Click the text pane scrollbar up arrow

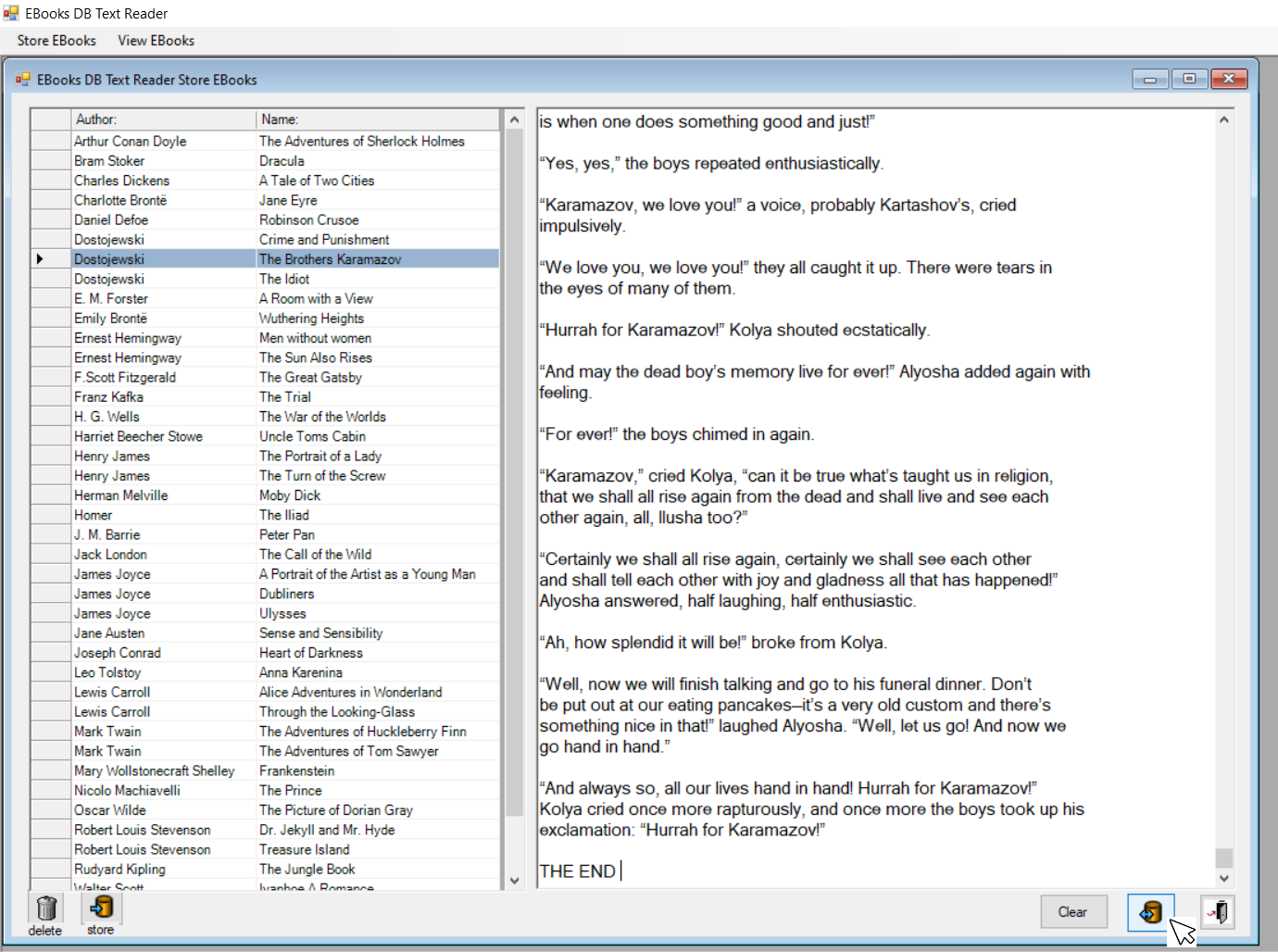click(1224, 120)
